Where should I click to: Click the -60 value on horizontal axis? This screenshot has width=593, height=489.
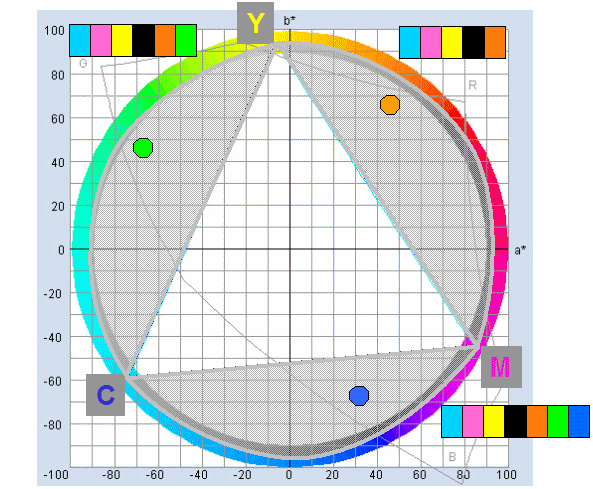pos(155,475)
